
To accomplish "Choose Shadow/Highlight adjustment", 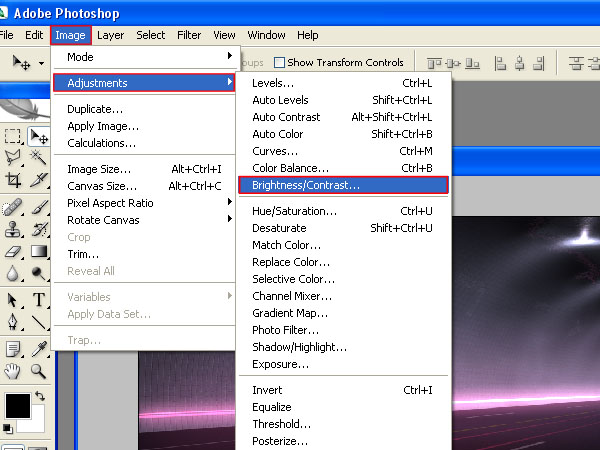I will point(343,347).
